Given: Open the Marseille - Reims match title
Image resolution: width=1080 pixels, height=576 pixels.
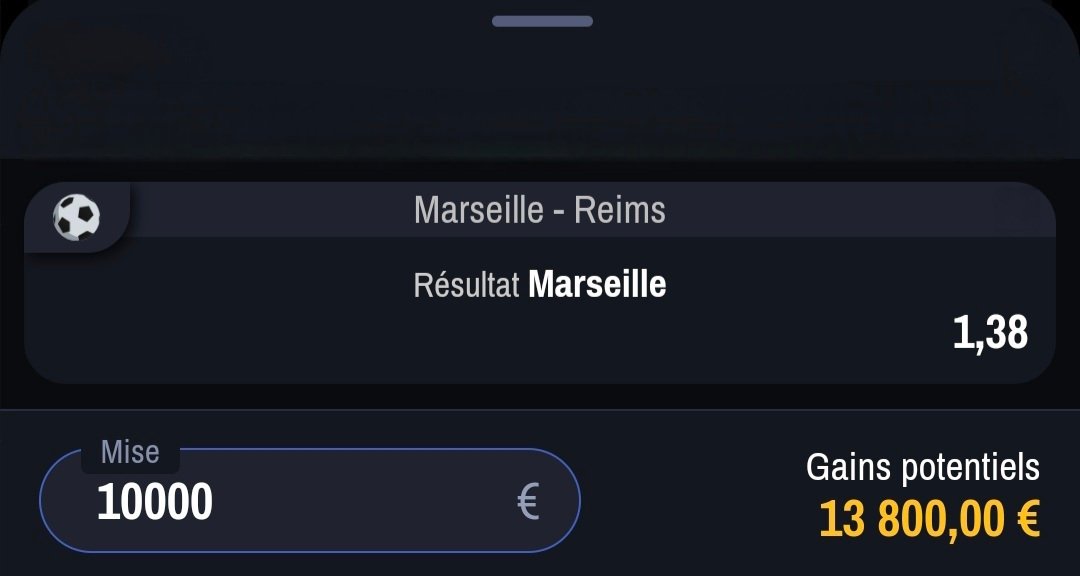Looking at the screenshot, I should click(540, 210).
